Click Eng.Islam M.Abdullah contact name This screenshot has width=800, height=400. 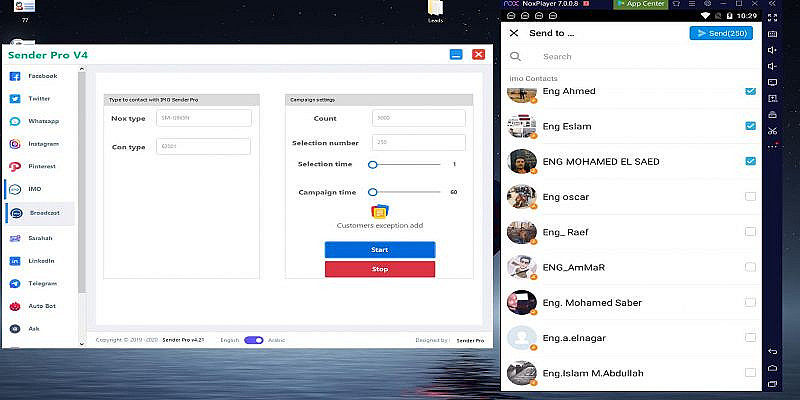pos(593,373)
